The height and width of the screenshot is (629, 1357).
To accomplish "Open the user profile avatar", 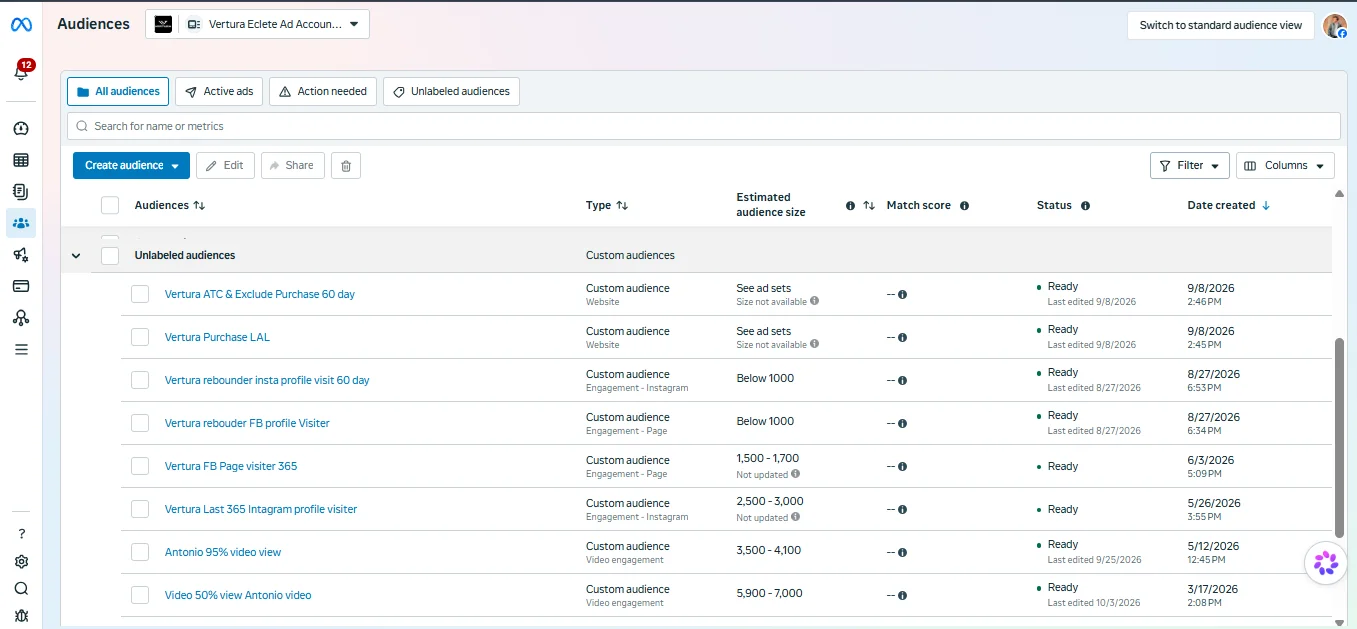I will [x=1334, y=26].
